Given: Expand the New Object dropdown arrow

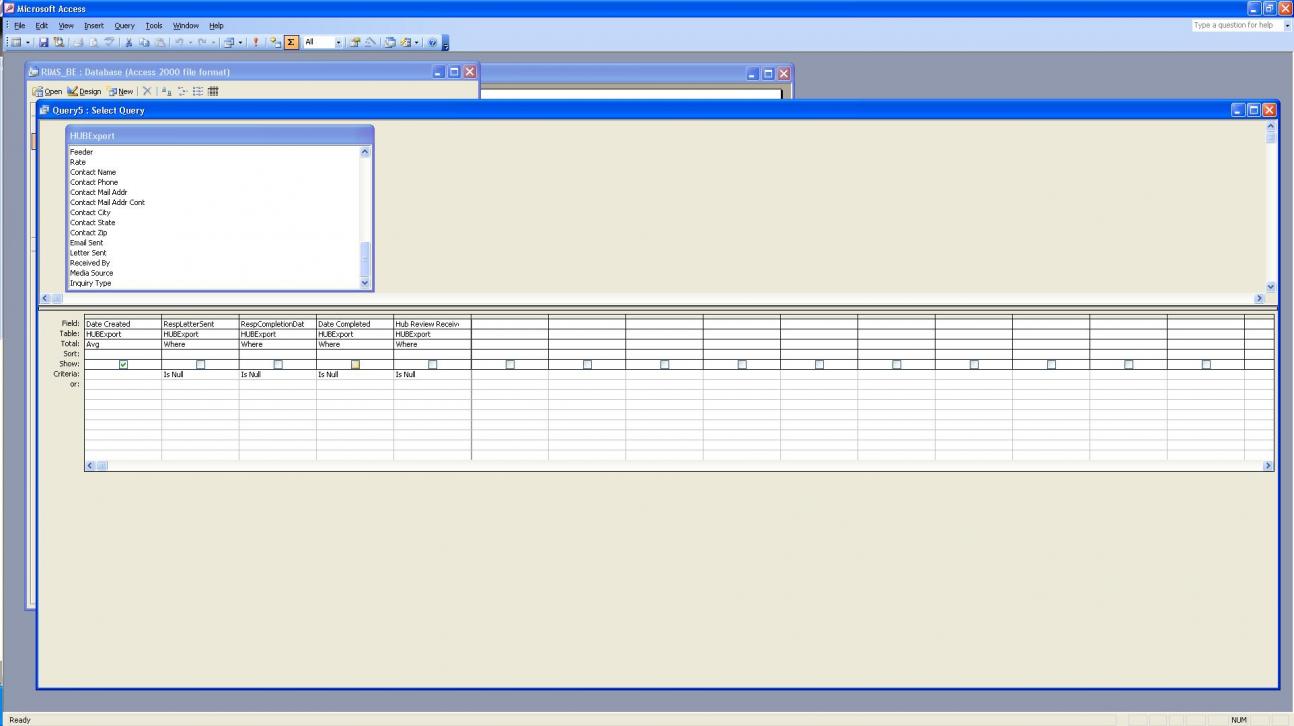Looking at the screenshot, I should click(x=416, y=43).
